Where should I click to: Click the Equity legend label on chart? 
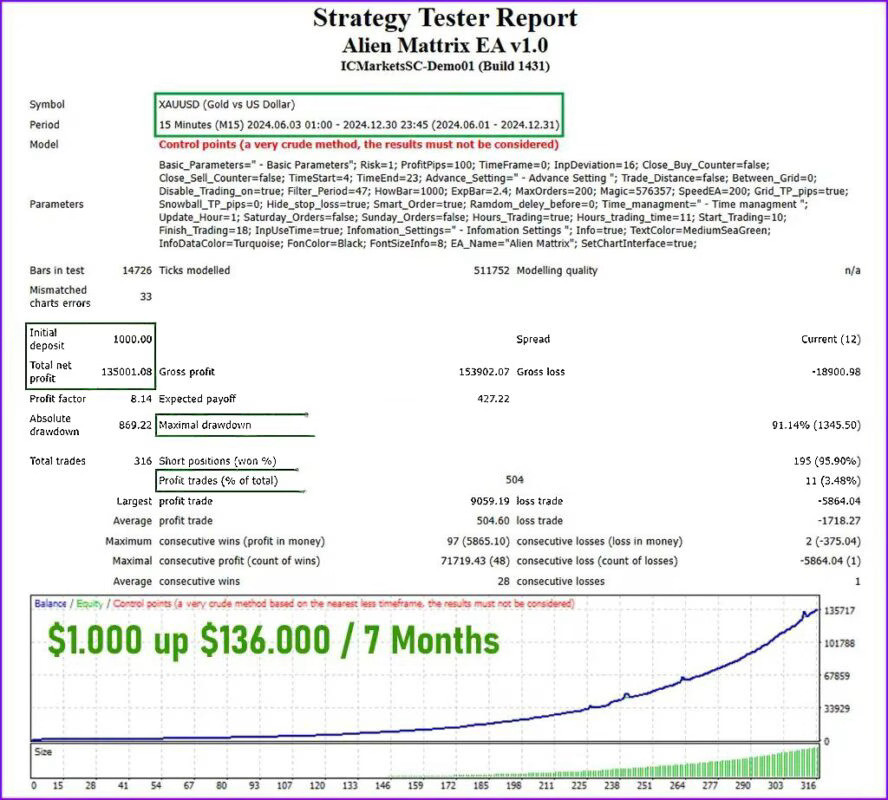pos(88,604)
